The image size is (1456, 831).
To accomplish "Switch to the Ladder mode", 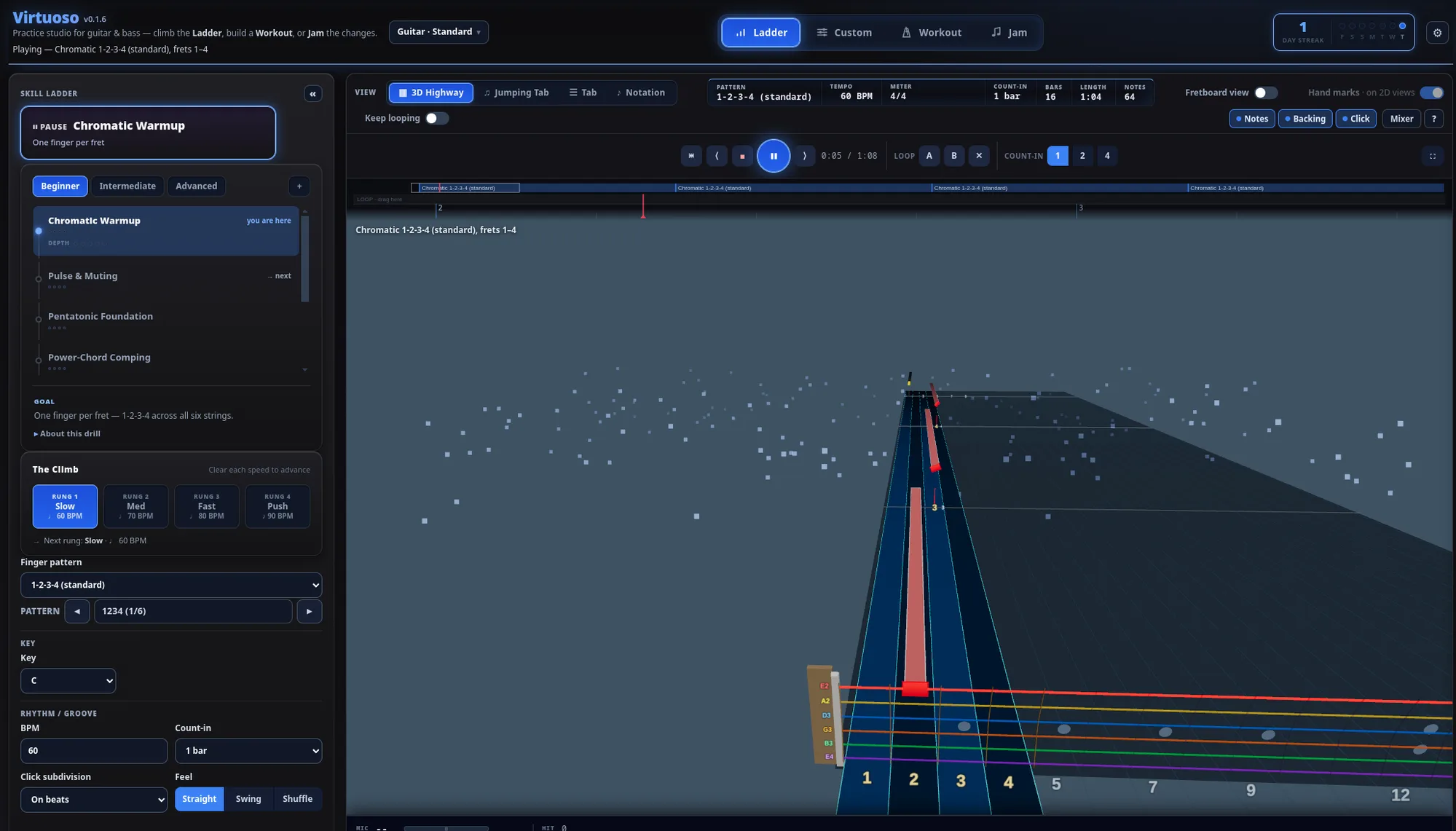I will [761, 33].
